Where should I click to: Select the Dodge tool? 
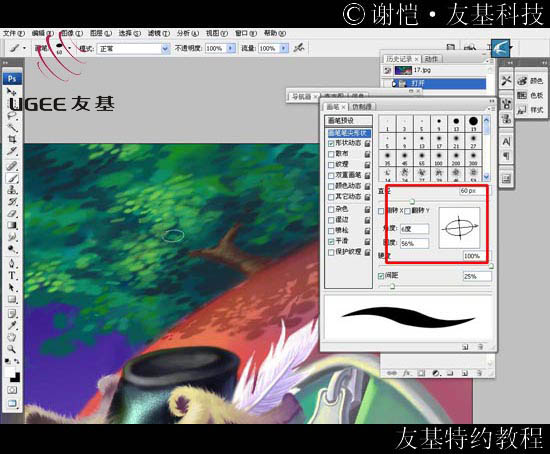[12, 249]
